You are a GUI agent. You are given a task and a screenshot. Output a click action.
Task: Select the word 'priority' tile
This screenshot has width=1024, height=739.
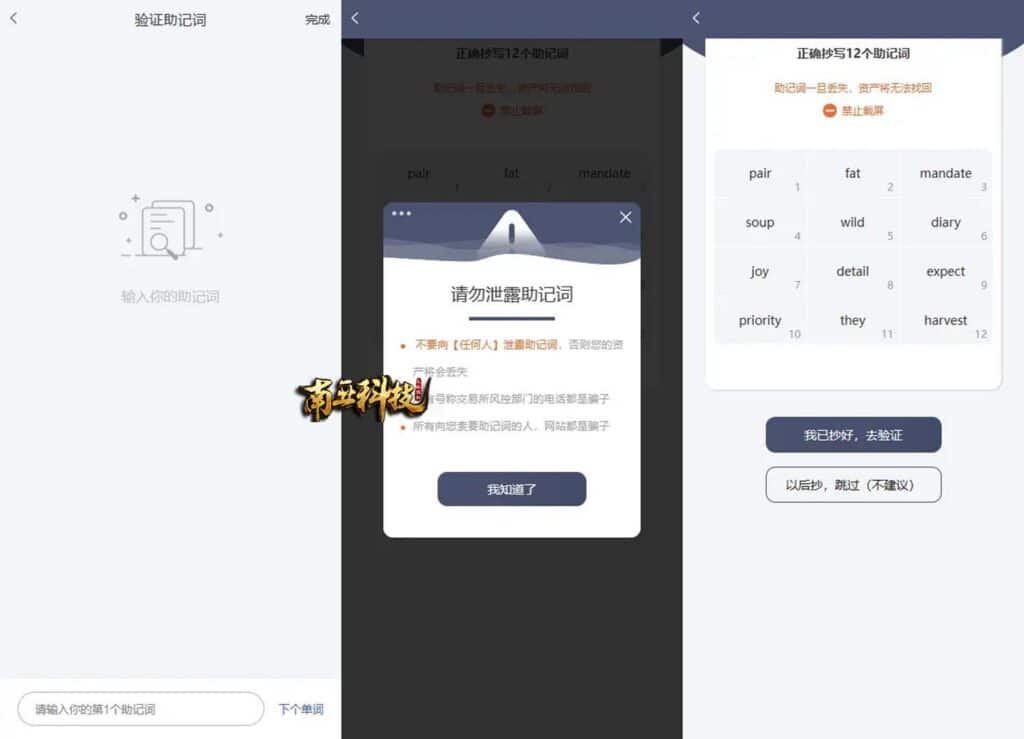click(760, 321)
